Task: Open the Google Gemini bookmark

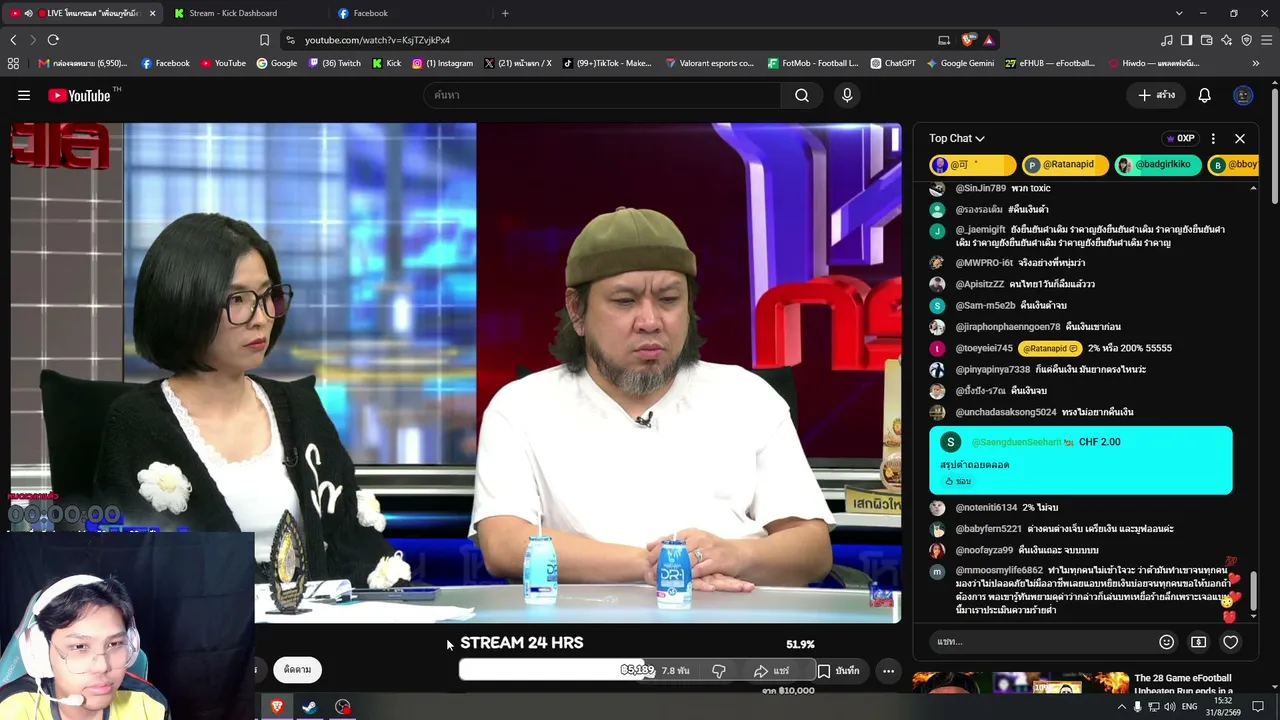Action: click(x=960, y=63)
